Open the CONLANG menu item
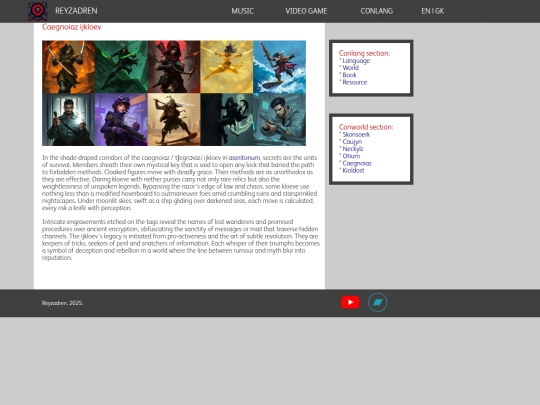540x405 pixels. [x=376, y=11]
